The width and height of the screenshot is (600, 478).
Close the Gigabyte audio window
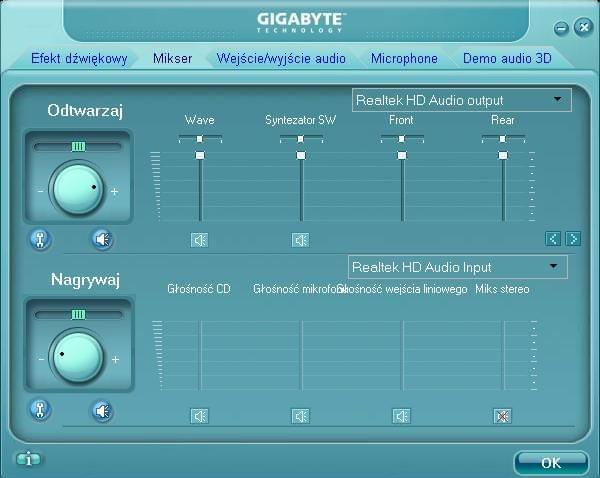584,27
